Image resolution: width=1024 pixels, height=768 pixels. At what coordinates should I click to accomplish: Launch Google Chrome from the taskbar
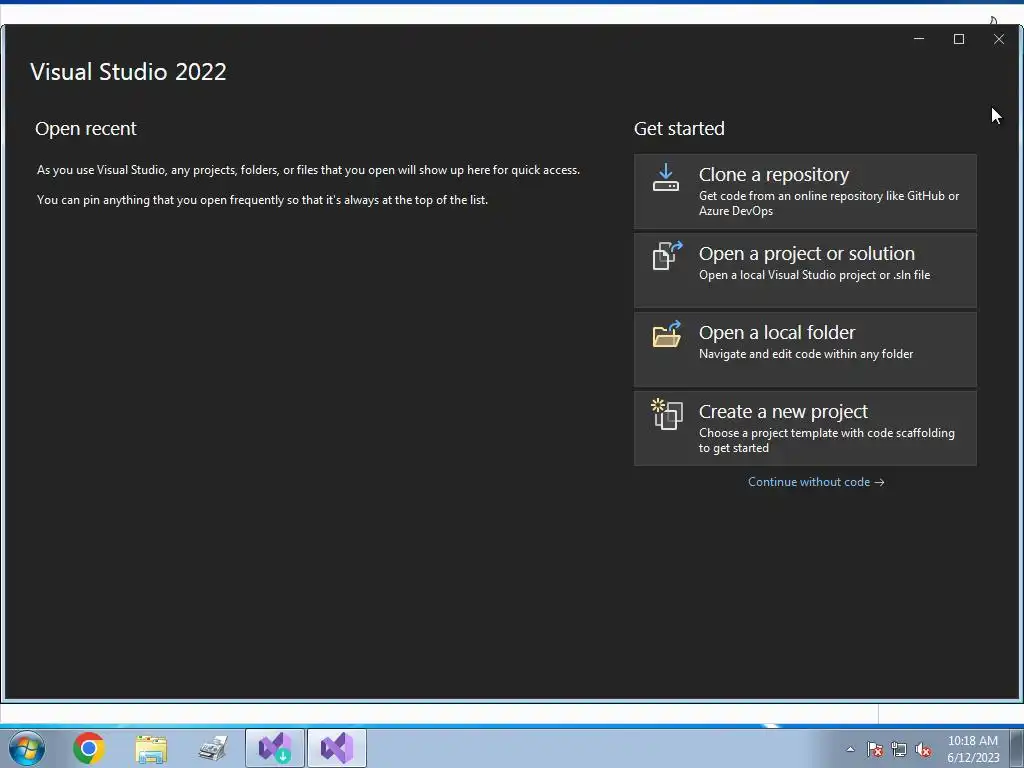pyautogui.click(x=89, y=748)
